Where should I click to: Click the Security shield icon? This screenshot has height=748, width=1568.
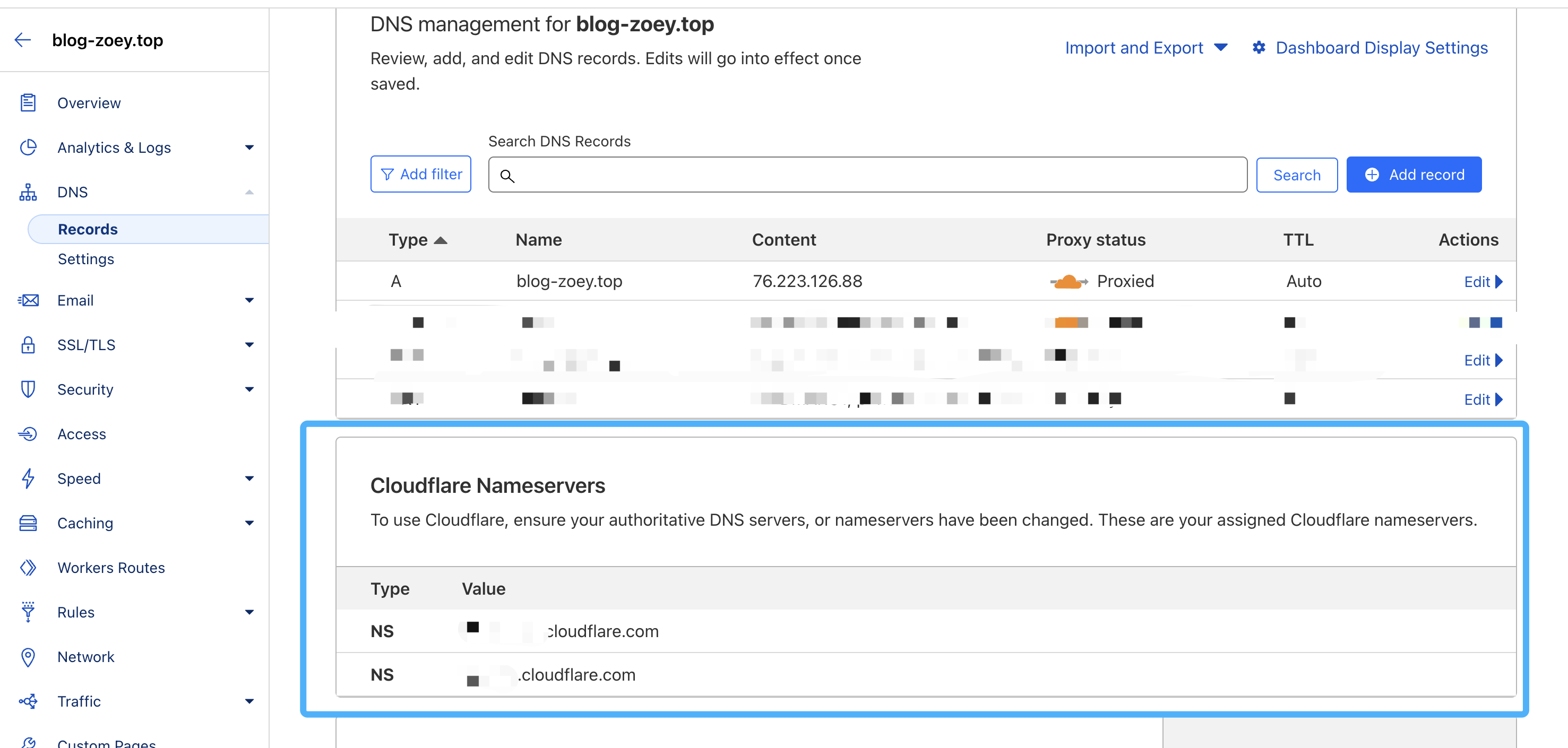click(28, 389)
